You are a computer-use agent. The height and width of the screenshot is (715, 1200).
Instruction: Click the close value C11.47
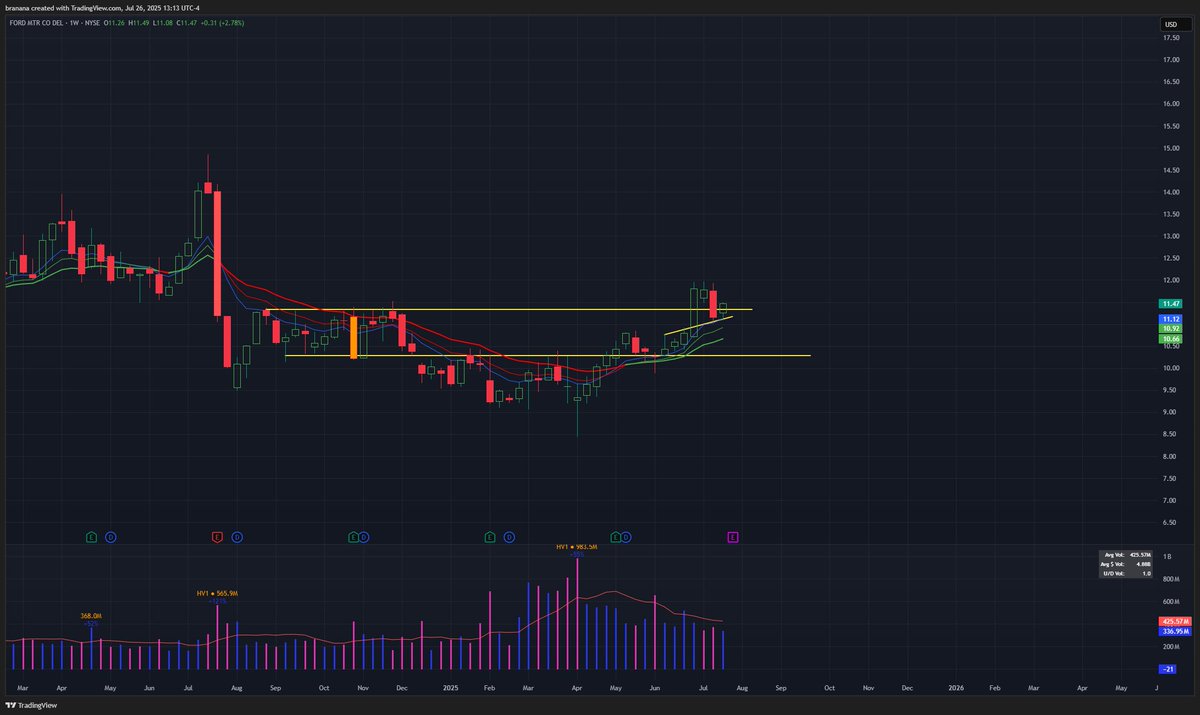[x=187, y=22]
